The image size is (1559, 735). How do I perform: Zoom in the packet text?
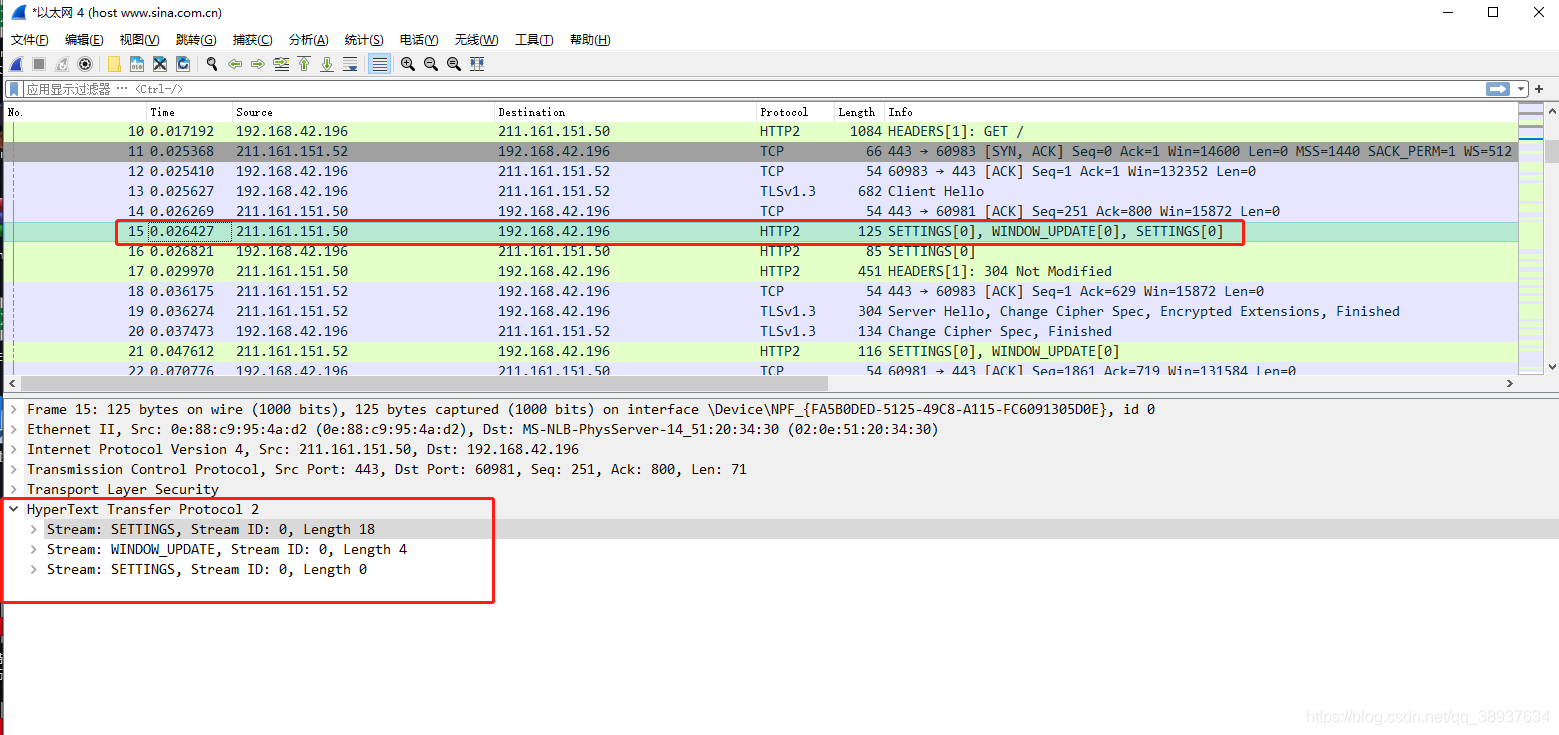408,64
